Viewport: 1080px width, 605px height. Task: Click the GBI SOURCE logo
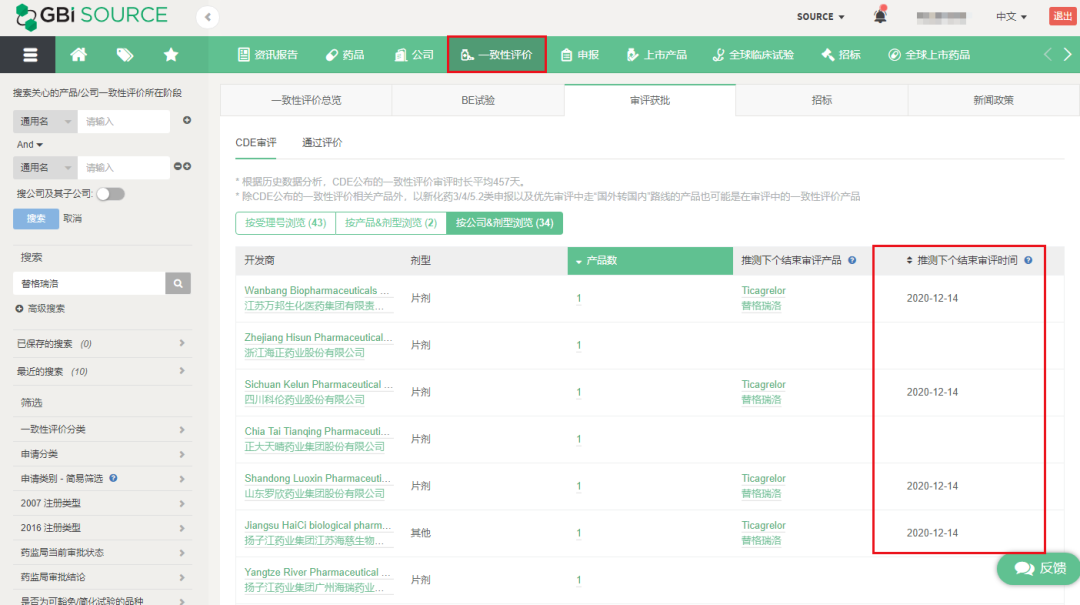[x=92, y=16]
